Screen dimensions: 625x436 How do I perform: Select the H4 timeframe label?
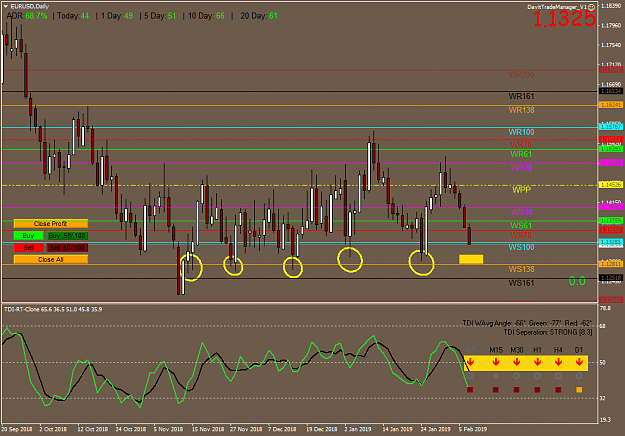tap(558, 350)
